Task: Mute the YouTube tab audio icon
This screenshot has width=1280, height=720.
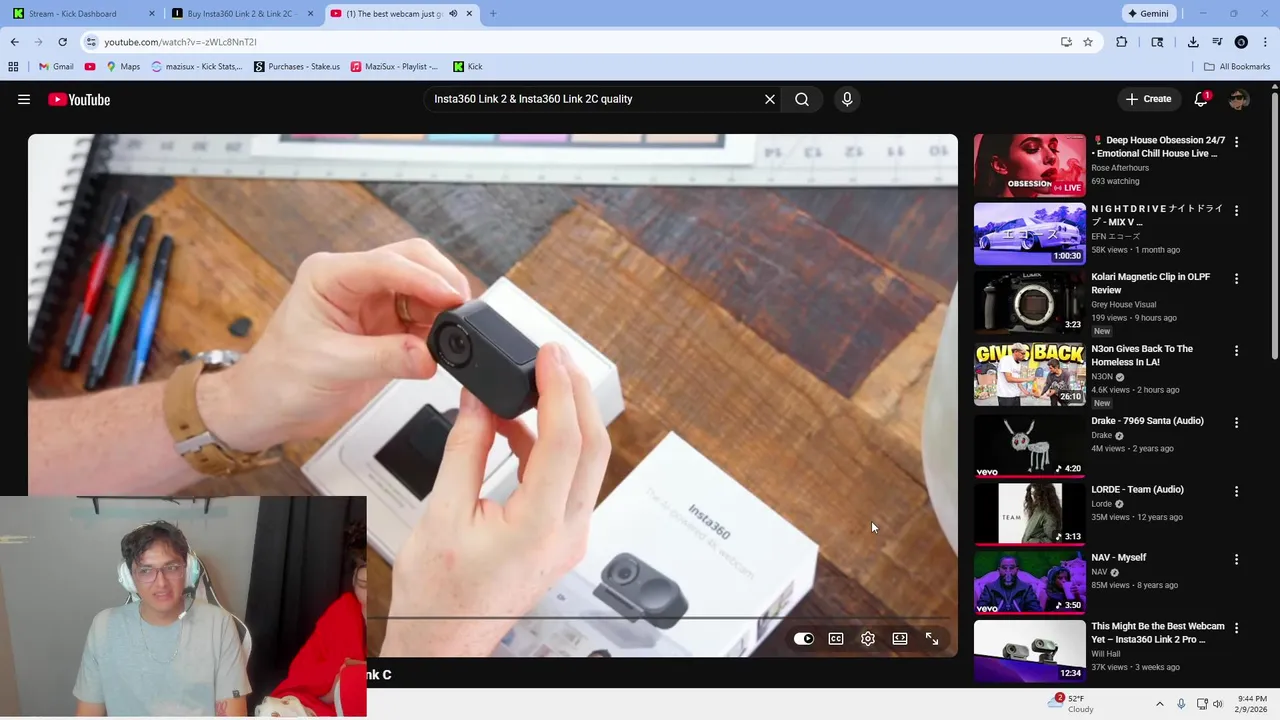Action: [x=453, y=14]
